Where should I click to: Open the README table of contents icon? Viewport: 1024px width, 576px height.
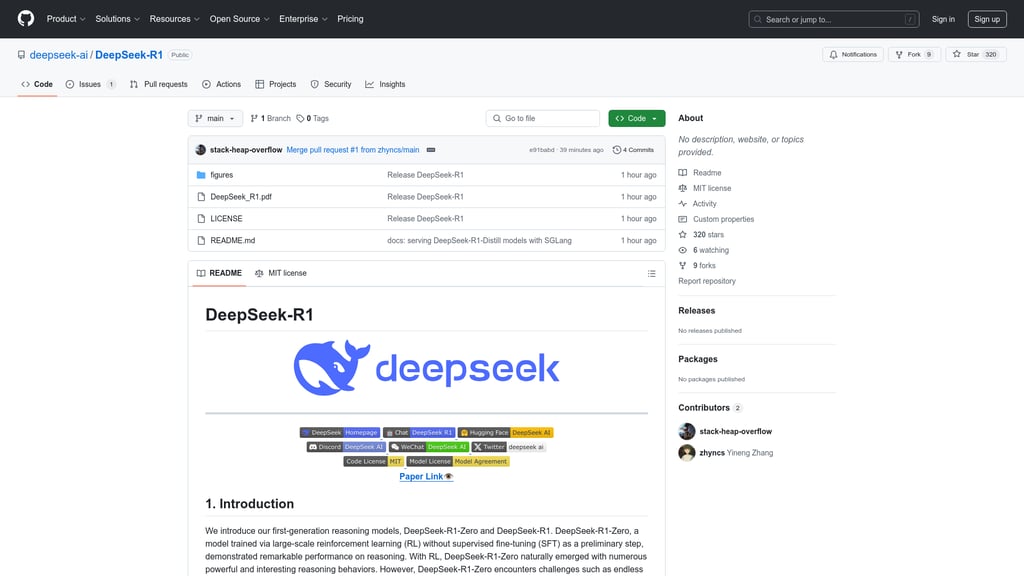click(x=651, y=272)
